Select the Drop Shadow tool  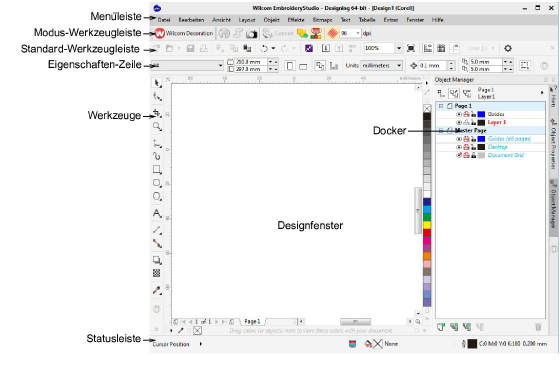(x=156, y=260)
